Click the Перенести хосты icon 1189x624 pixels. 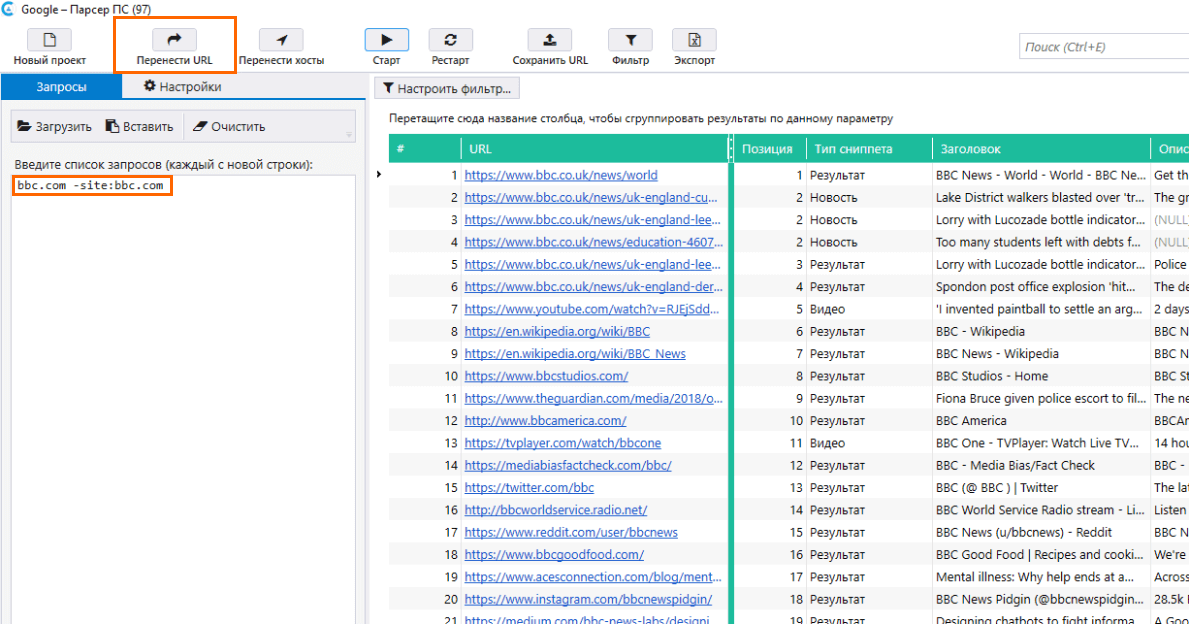coord(281,39)
